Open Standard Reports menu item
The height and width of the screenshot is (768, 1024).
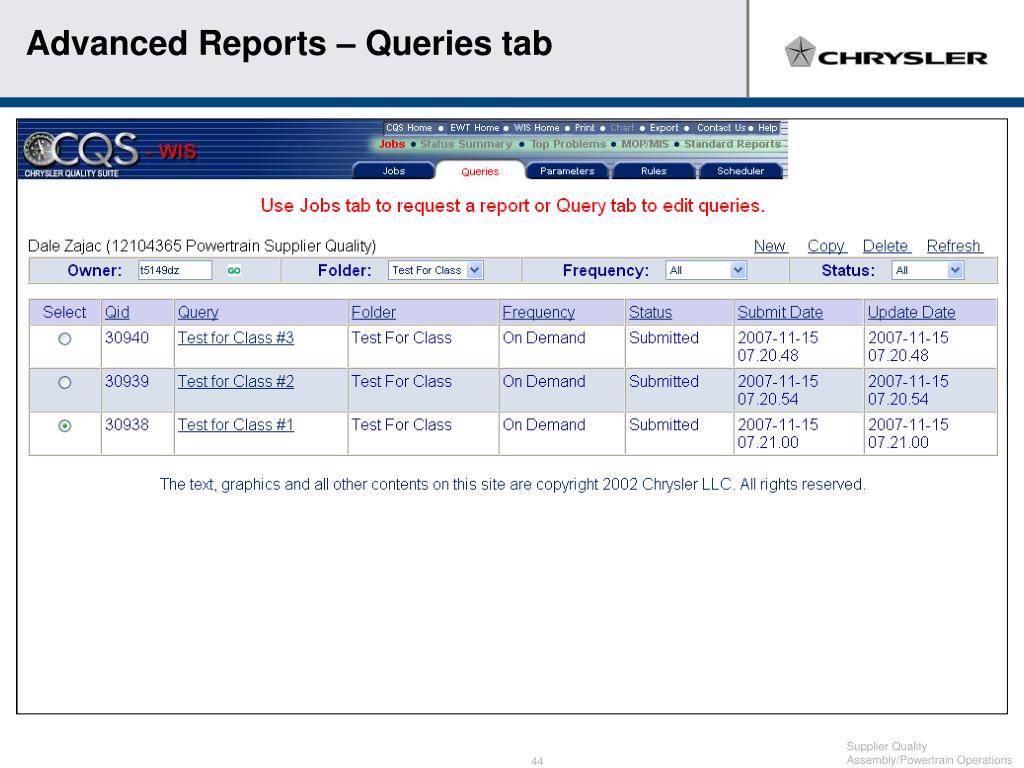(732, 144)
